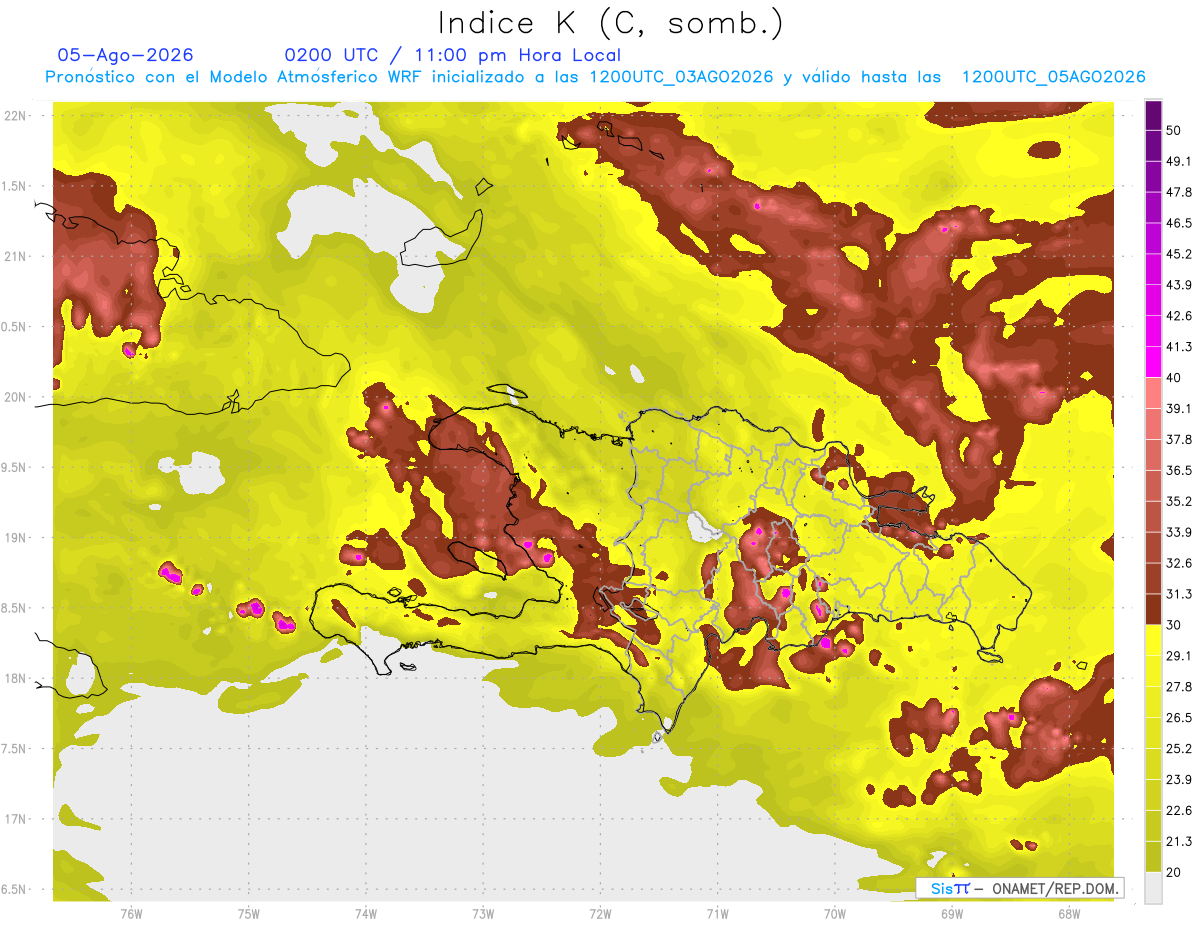
Task: Click the "69W" longitude axis label
Action: [952, 914]
